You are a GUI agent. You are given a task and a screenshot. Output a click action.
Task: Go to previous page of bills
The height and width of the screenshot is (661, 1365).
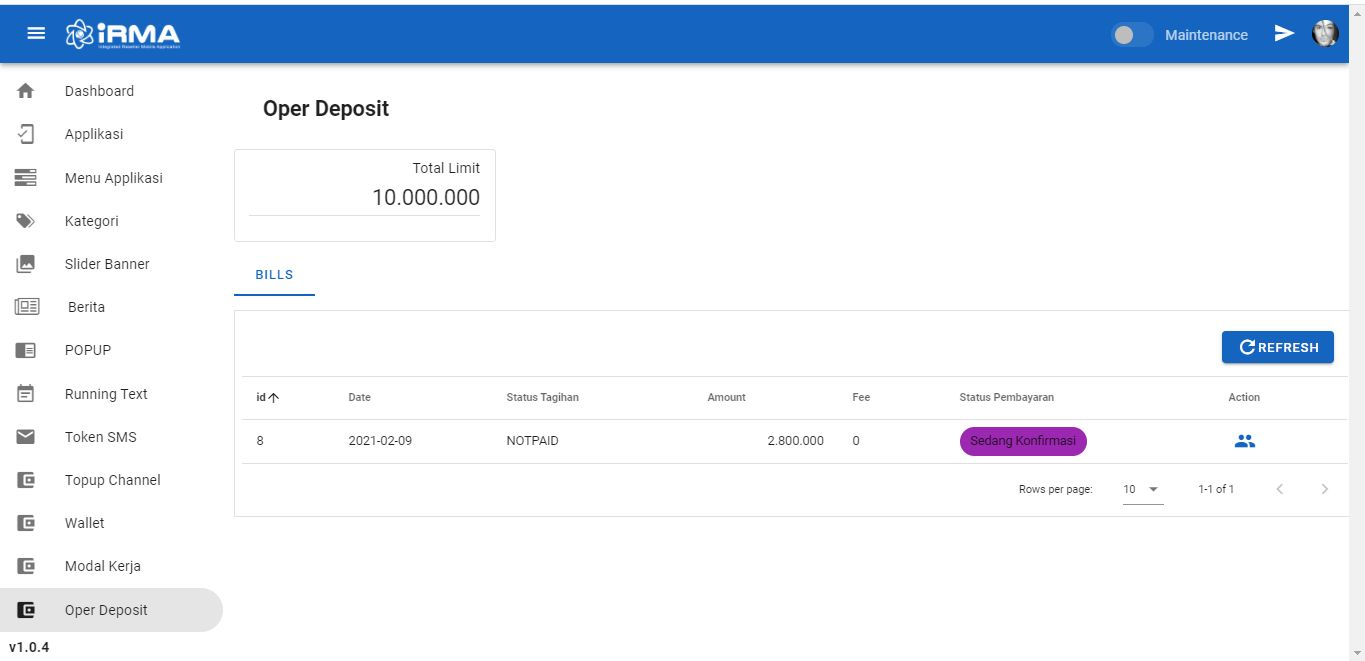[1280, 489]
